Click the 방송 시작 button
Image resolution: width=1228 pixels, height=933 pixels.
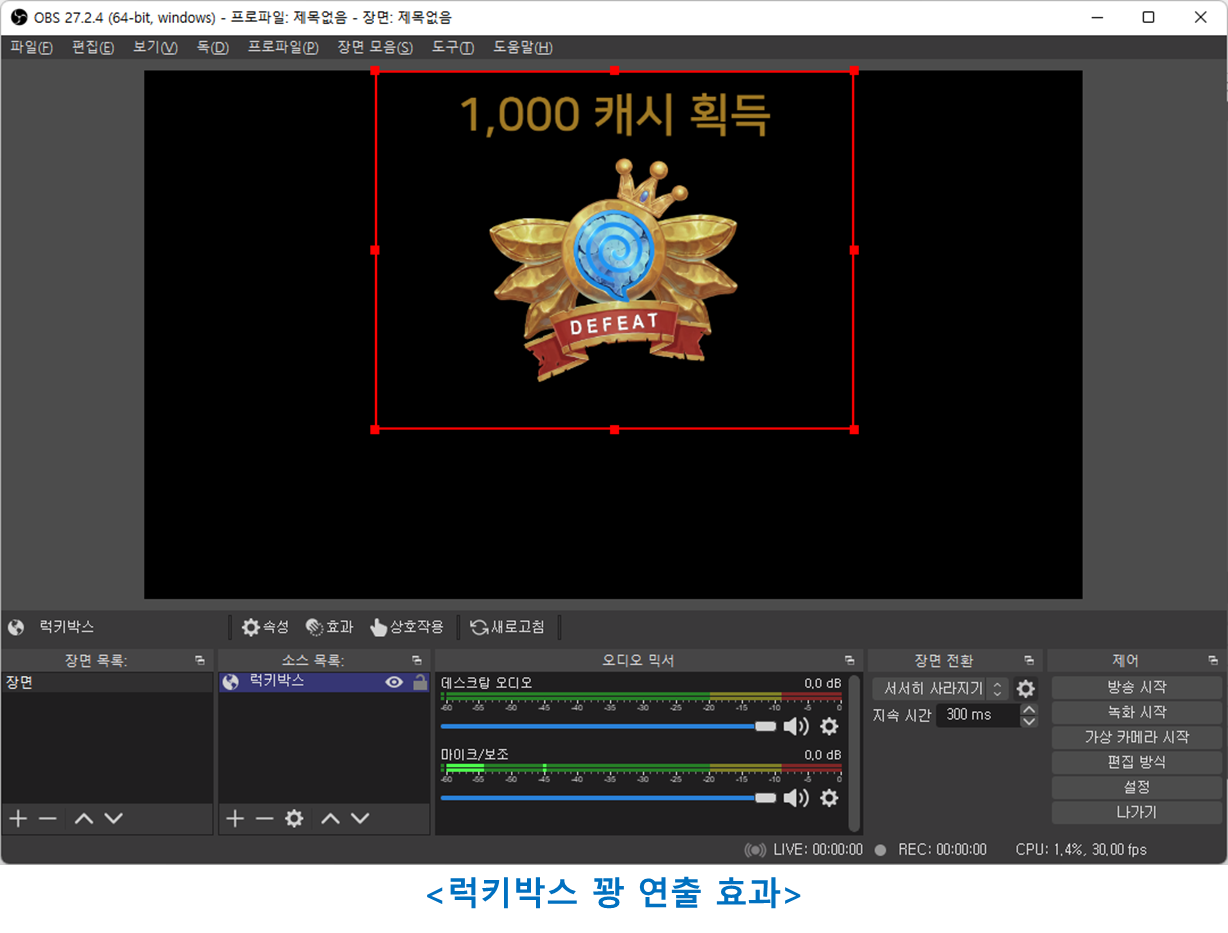point(1137,688)
